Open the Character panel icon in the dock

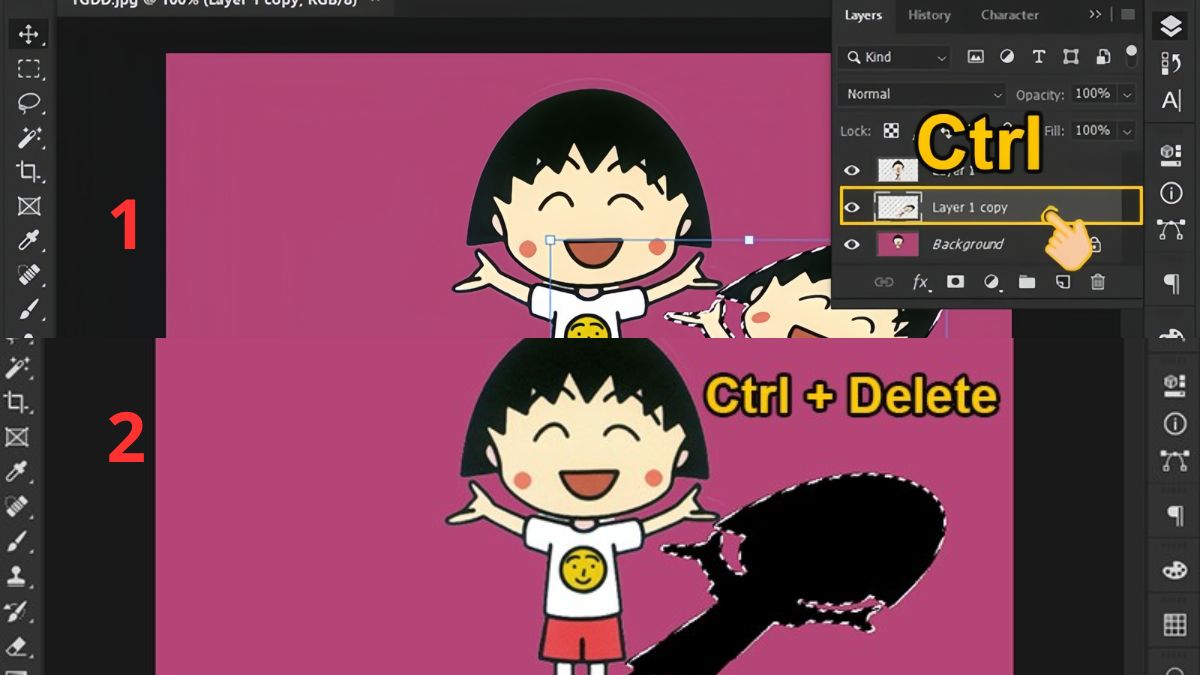[x=1171, y=101]
